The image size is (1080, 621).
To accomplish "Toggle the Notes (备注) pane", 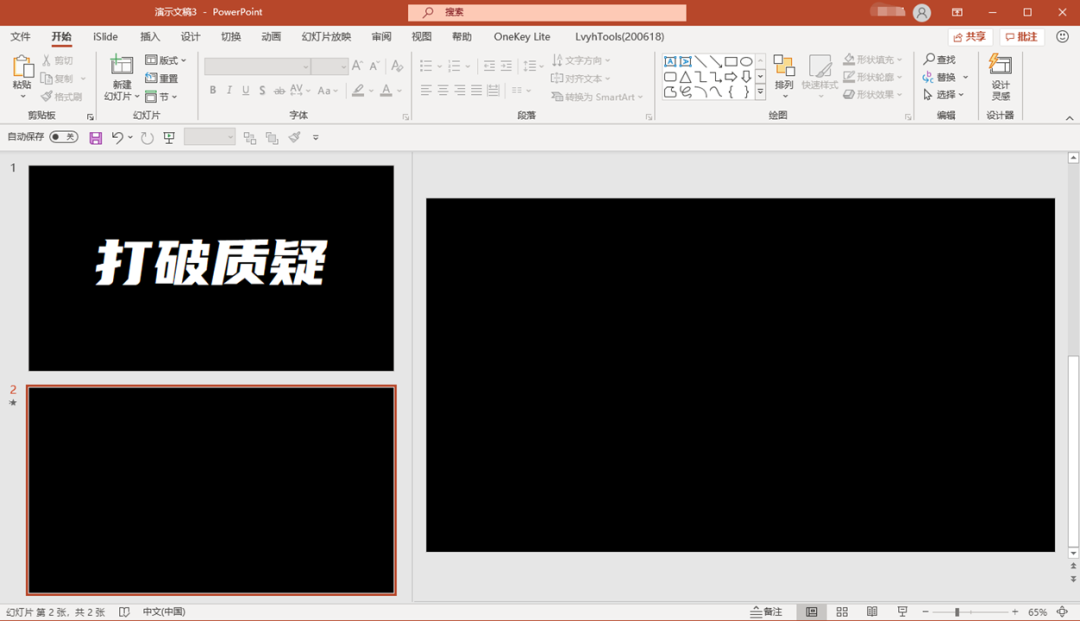I will [766, 612].
